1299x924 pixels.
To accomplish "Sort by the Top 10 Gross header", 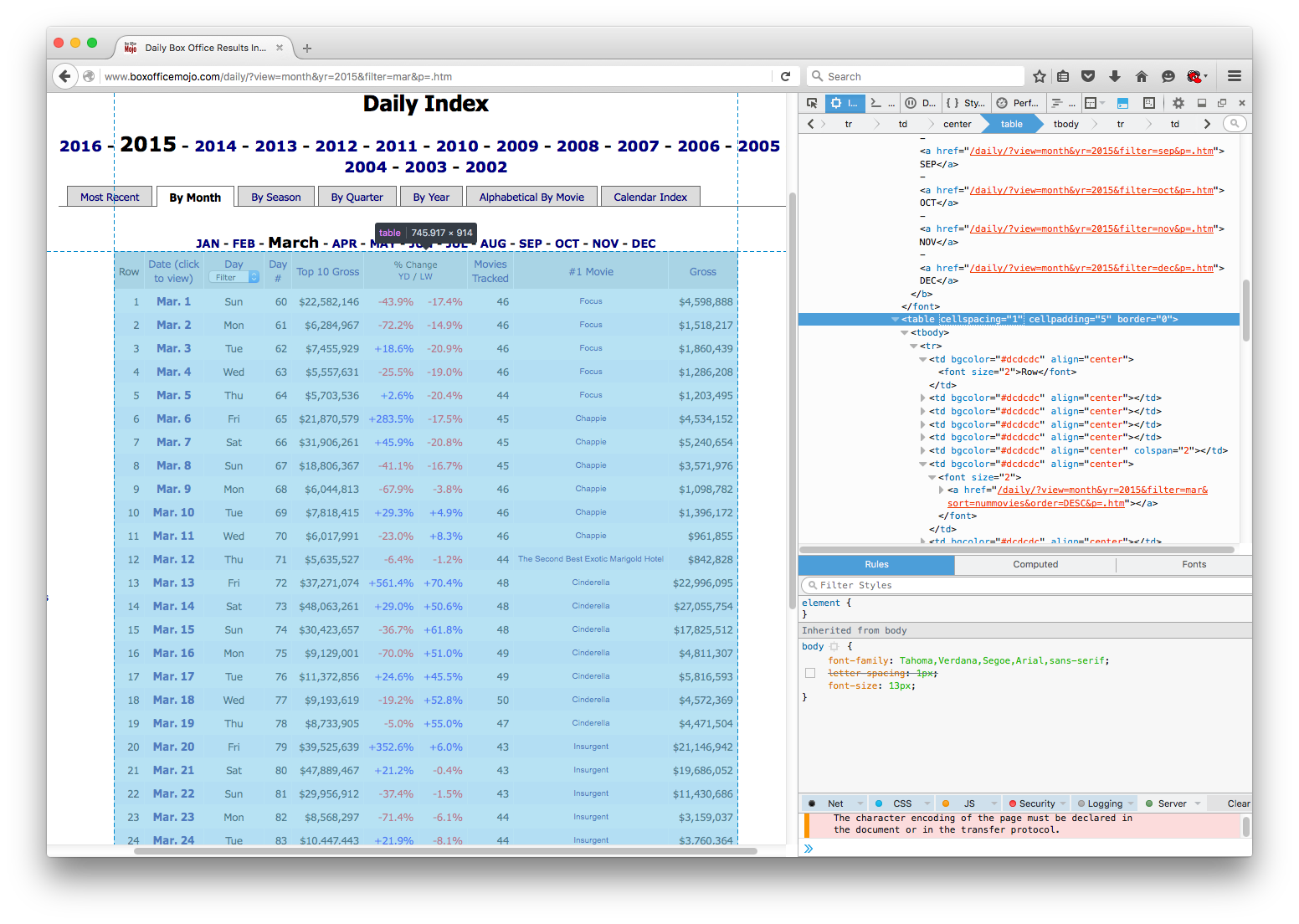I will click(328, 271).
